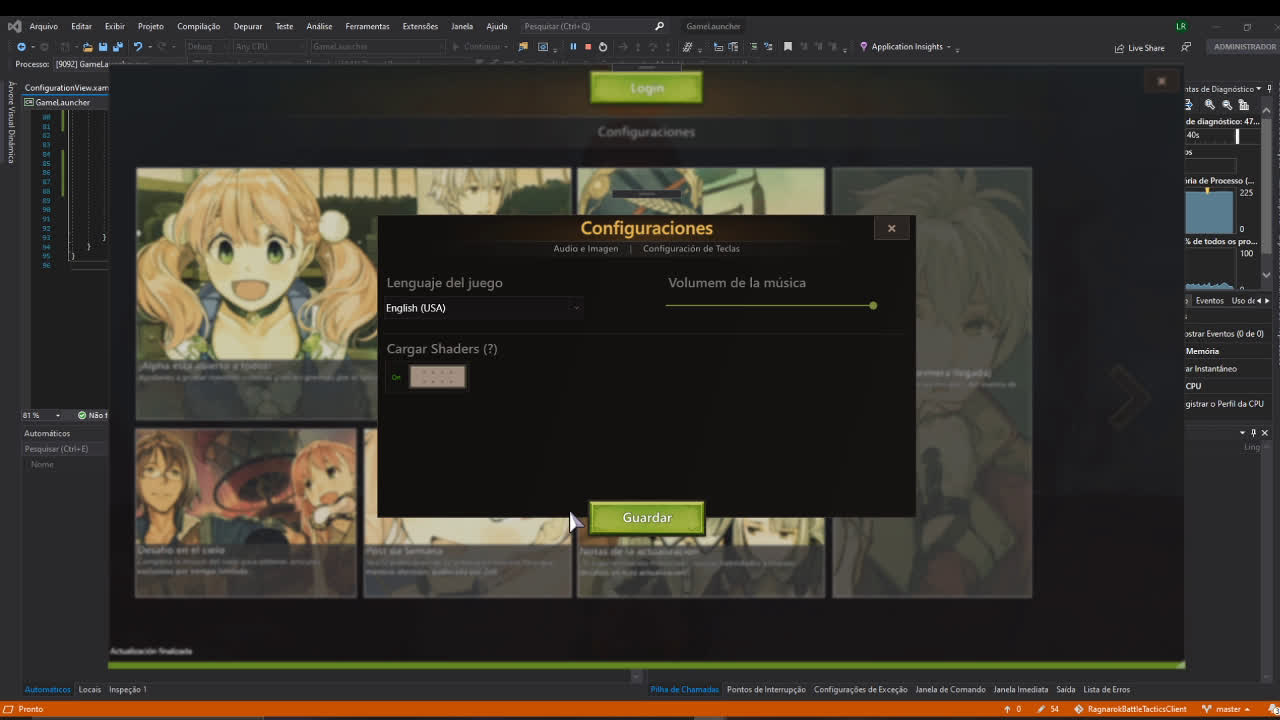Adjust the Volumen de la música slider
The width and height of the screenshot is (1280, 720).
872,306
